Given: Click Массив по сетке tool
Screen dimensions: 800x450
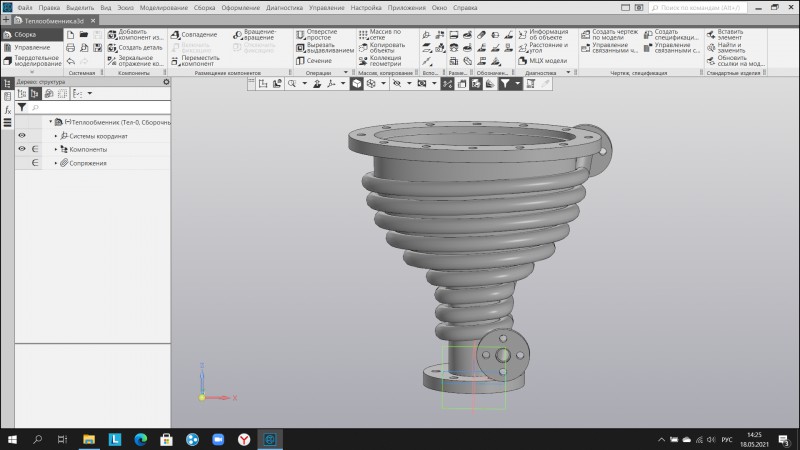Looking at the screenshot, I should pos(380,35).
